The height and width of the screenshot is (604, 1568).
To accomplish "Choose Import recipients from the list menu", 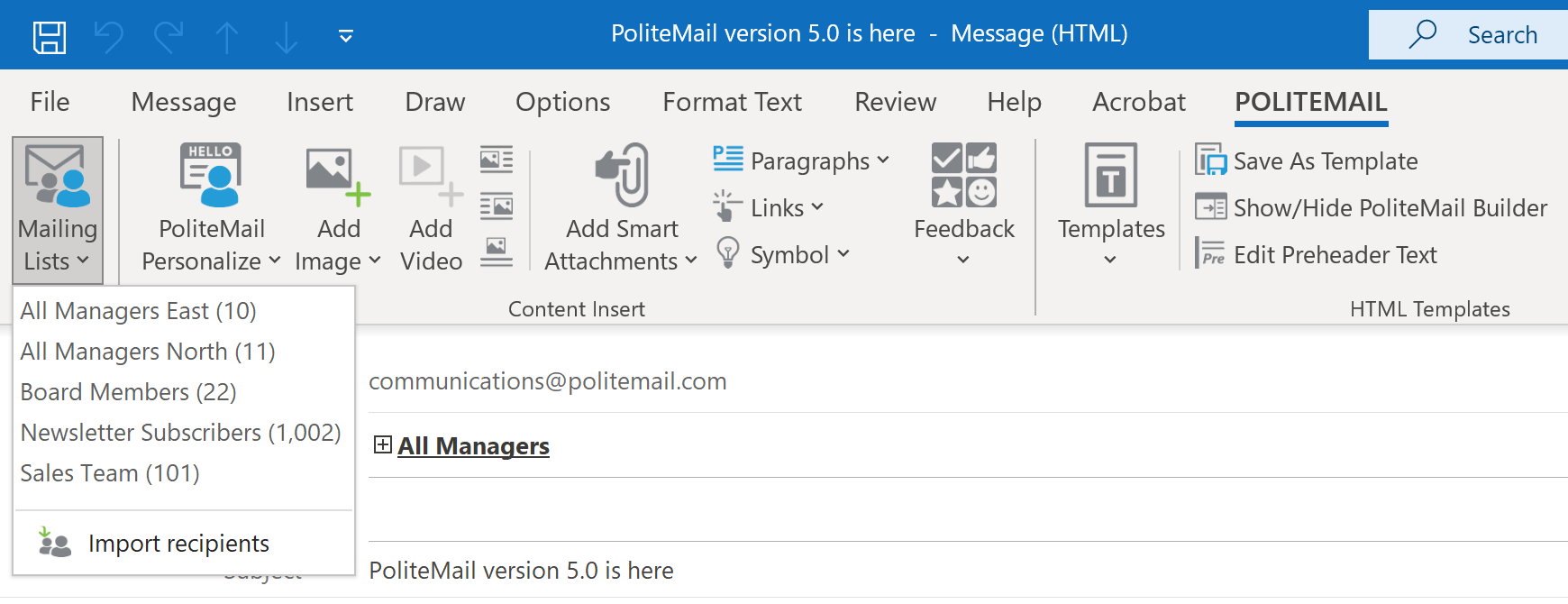I will (x=178, y=544).
